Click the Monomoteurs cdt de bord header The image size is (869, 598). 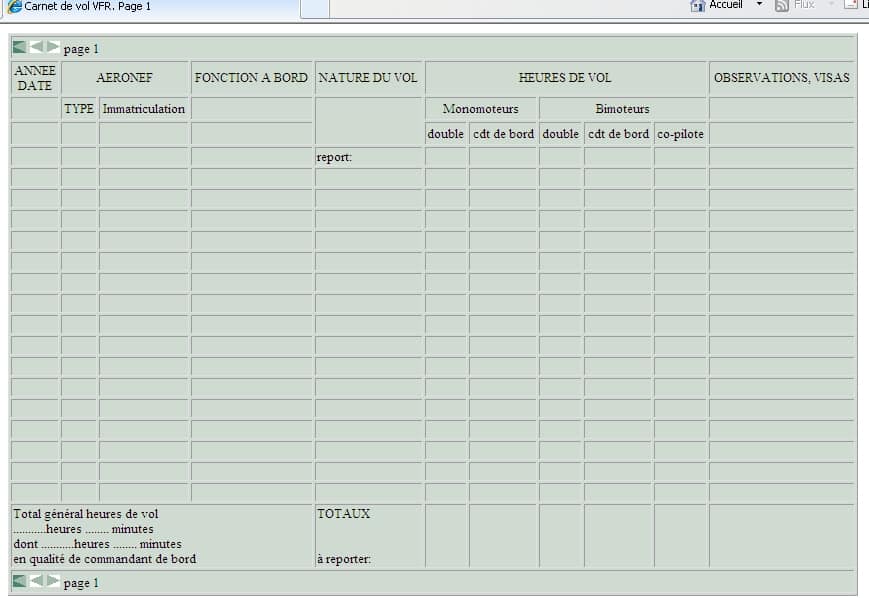[501, 133]
